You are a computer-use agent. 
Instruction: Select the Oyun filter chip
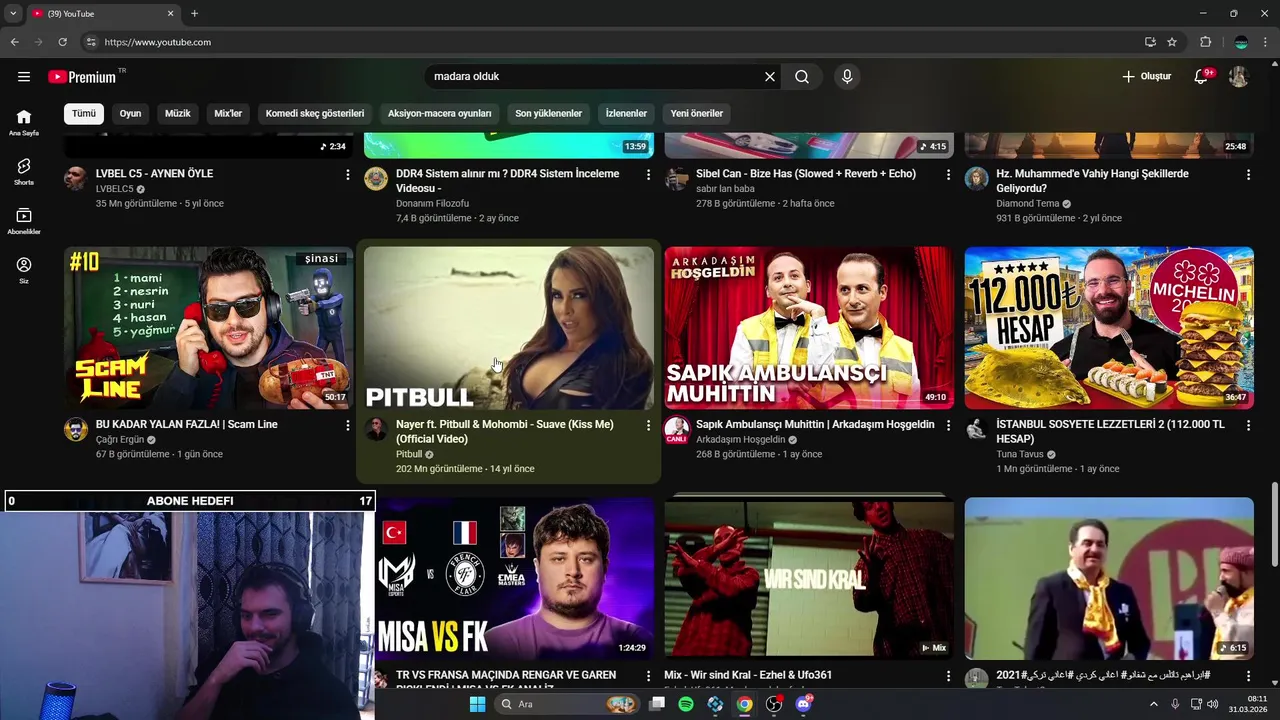tap(131, 113)
